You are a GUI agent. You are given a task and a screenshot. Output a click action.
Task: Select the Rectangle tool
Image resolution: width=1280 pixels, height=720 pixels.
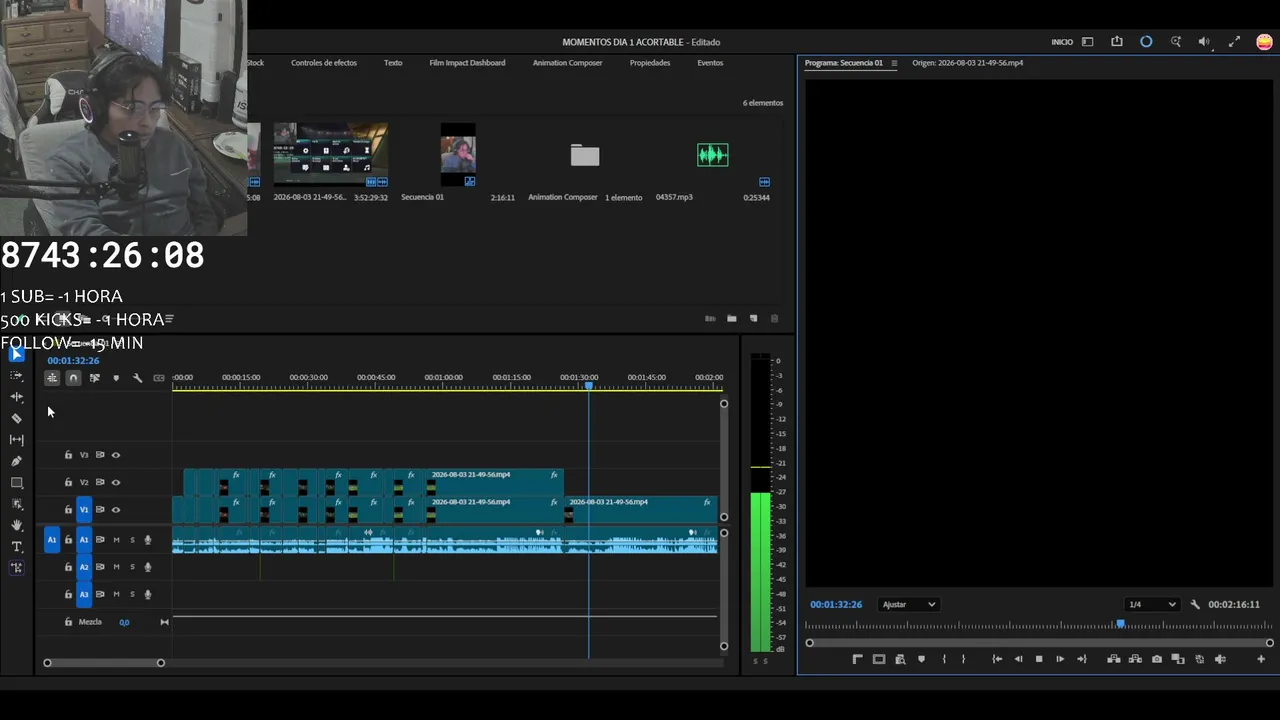pos(16,483)
